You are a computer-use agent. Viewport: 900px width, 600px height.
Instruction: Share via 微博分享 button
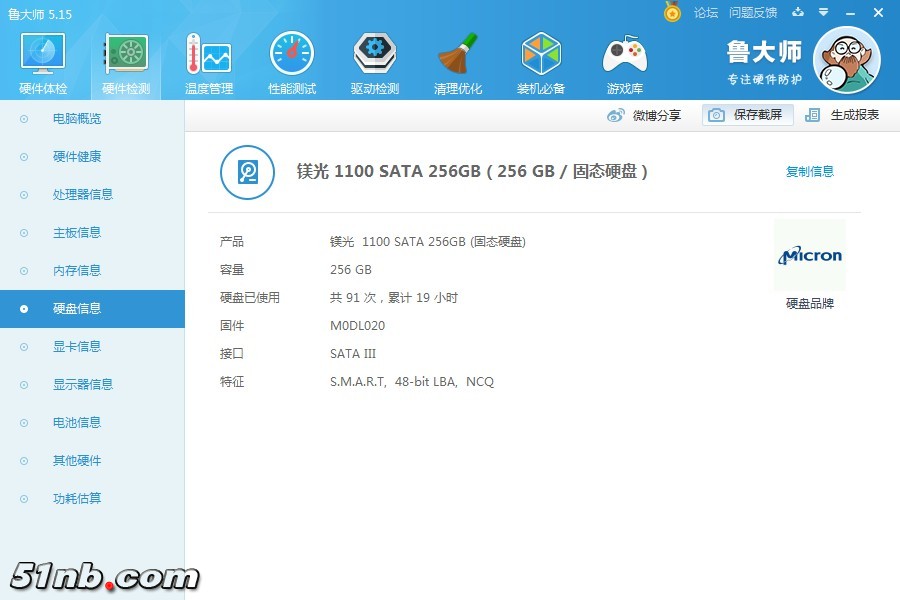pyautogui.click(x=645, y=115)
